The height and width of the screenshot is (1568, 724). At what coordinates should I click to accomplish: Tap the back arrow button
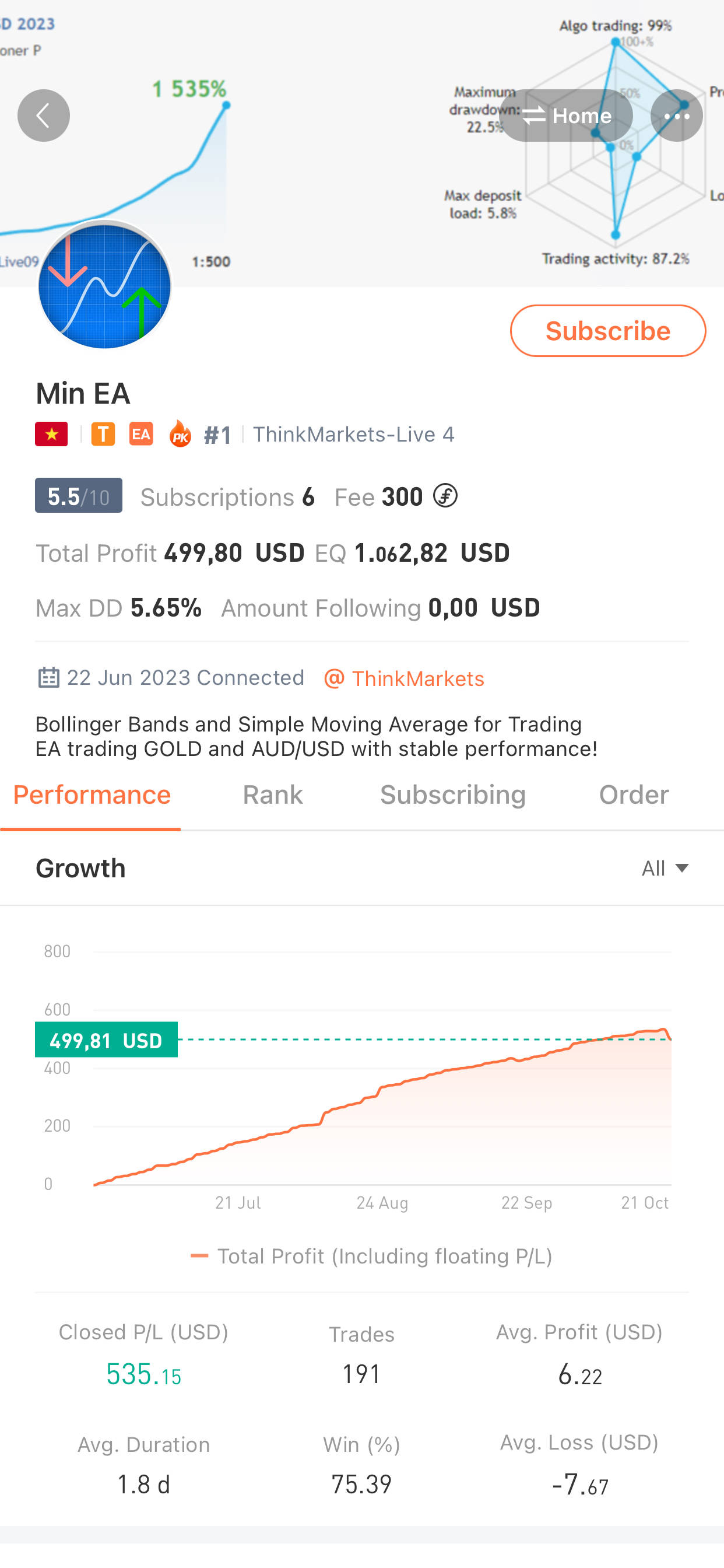pyautogui.click(x=43, y=116)
